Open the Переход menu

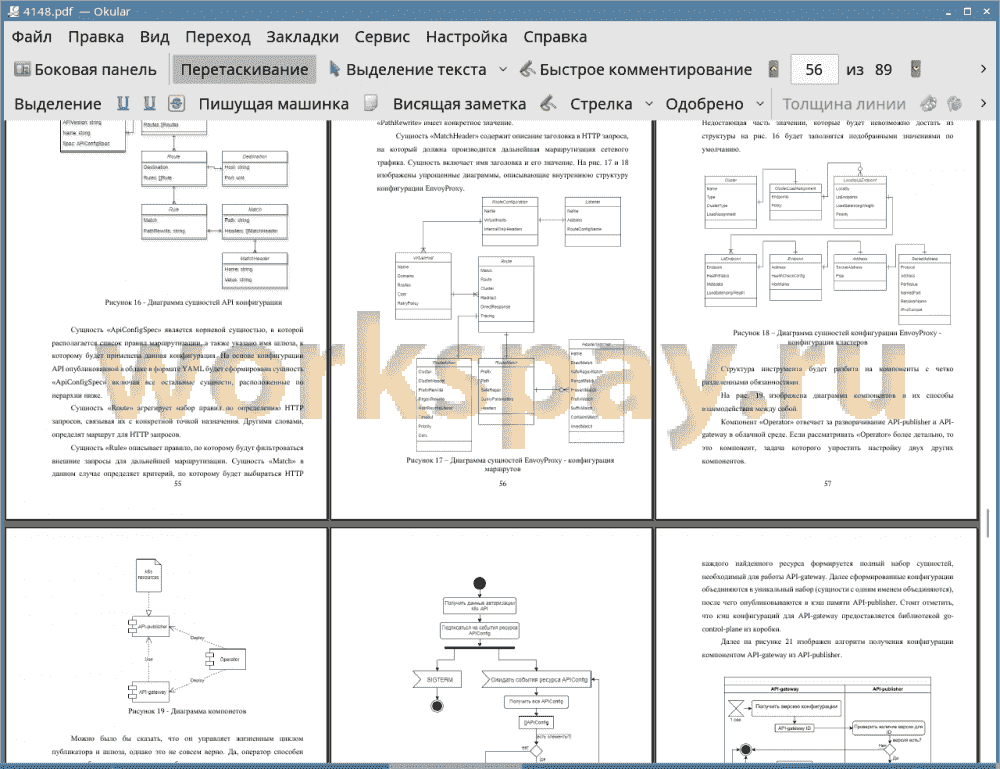point(217,37)
